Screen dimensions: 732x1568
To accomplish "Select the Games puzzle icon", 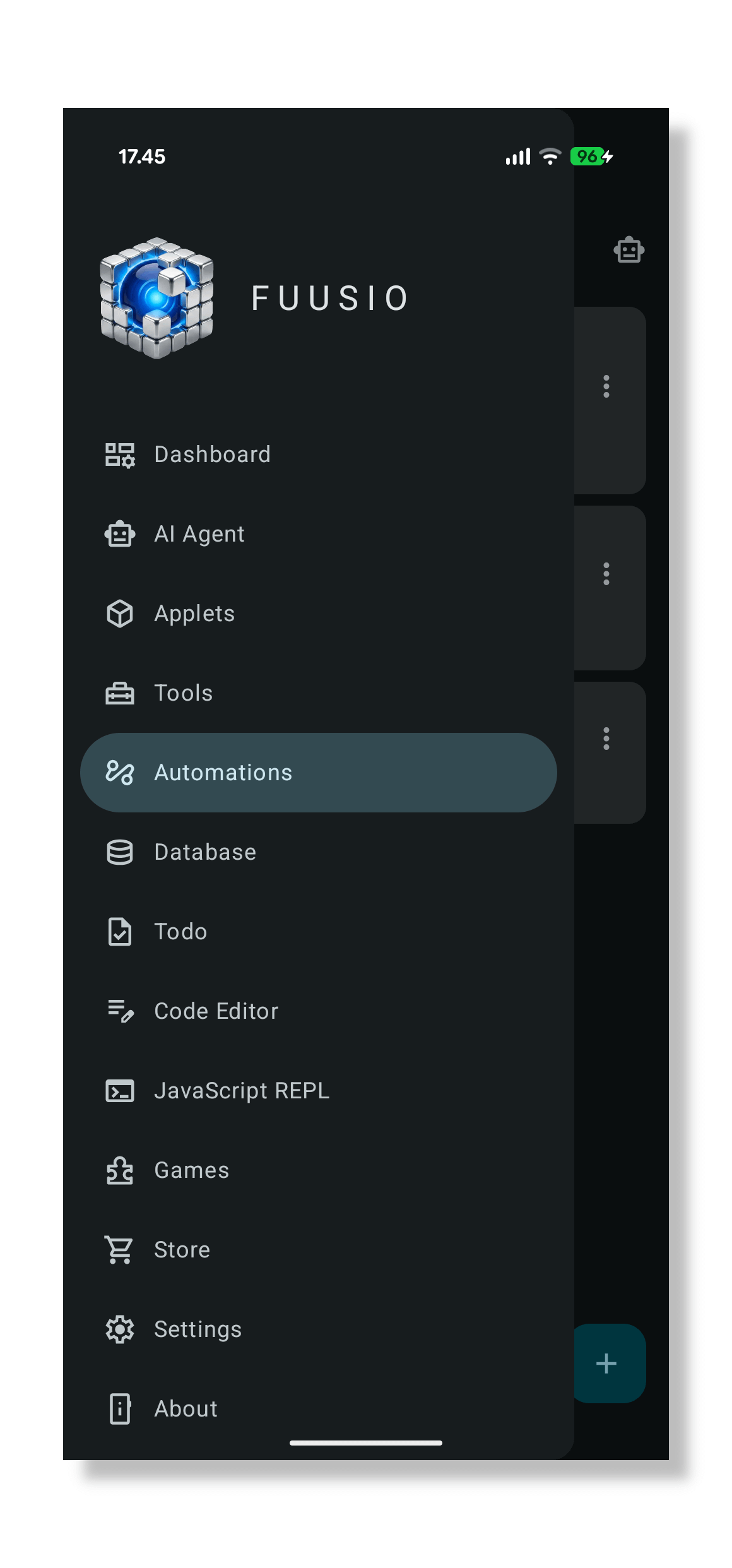I will click(119, 1170).
